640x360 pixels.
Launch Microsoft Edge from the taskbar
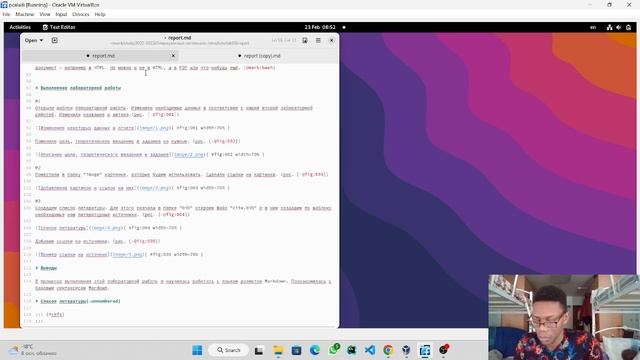pos(315,350)
